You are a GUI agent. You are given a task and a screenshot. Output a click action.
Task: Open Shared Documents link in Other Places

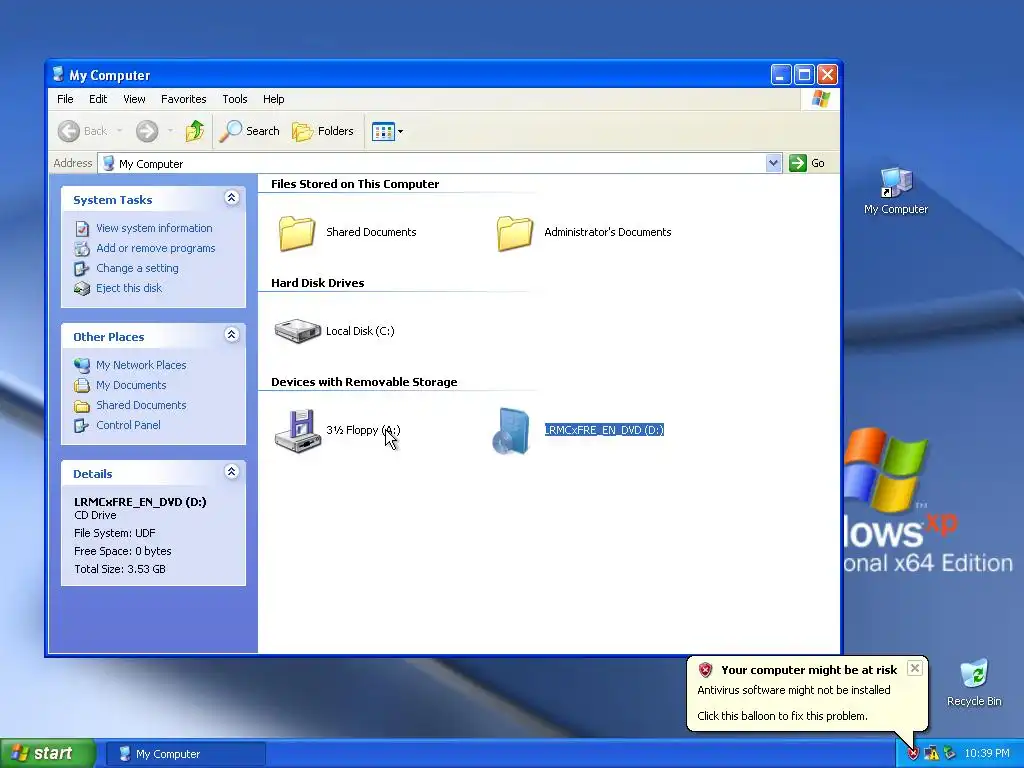(141, 405)
